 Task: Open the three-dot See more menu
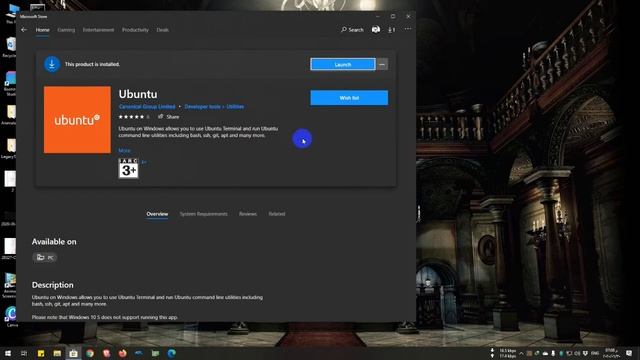coord(408,29)
